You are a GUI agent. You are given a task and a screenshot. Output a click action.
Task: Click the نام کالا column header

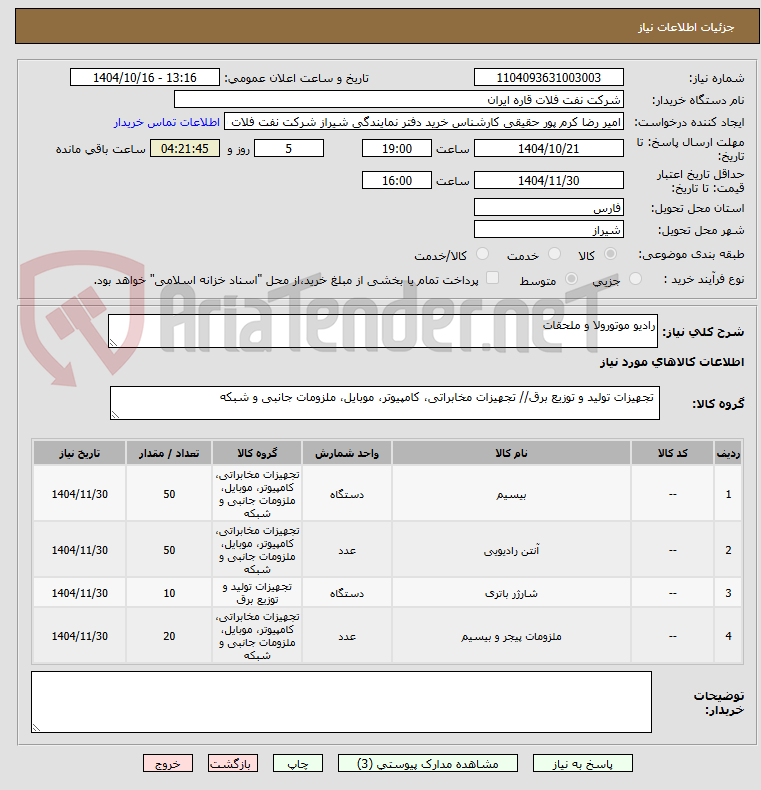tap(511, 453)
